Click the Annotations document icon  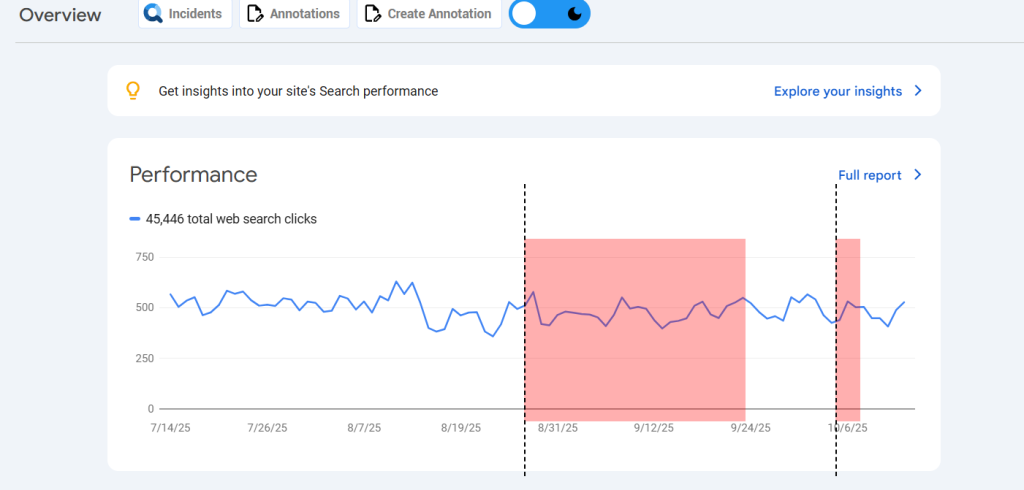click(255, 14)
